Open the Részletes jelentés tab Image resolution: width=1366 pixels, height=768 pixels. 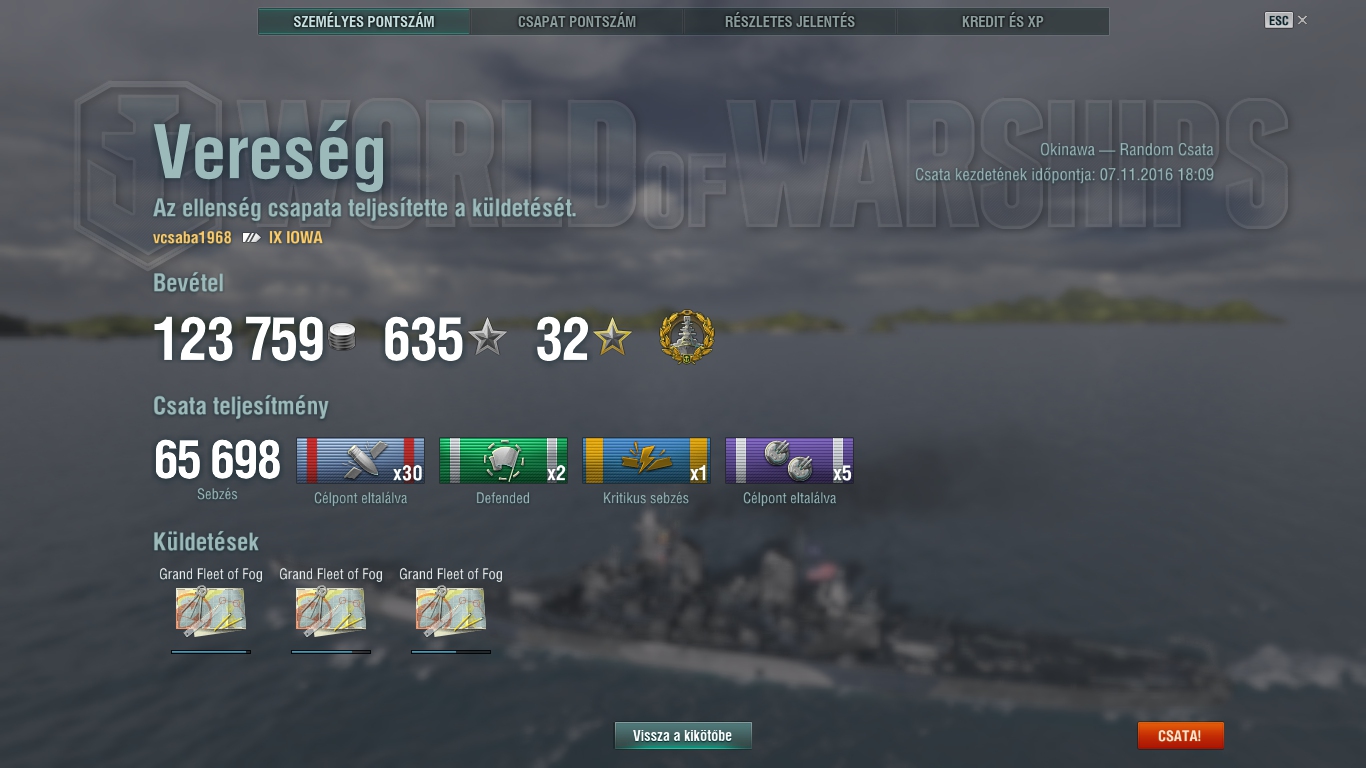pos(790,21)
